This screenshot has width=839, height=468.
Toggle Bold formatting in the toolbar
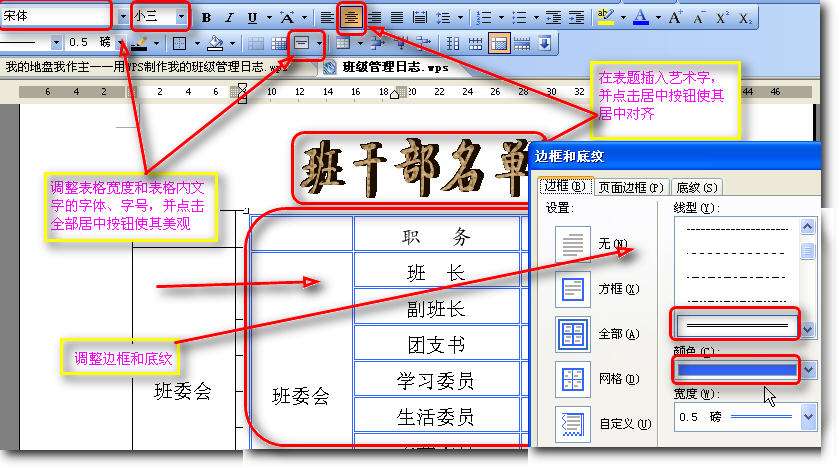click(x=206, y=18)
